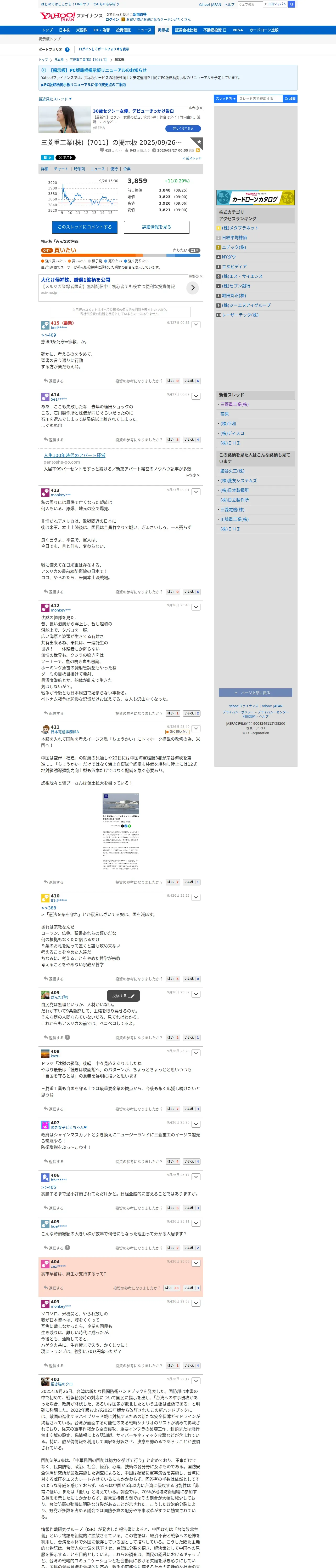Click avatar of post 408 by kazu
This screenshot has height=1568, width=336.
coord(45,1053)
